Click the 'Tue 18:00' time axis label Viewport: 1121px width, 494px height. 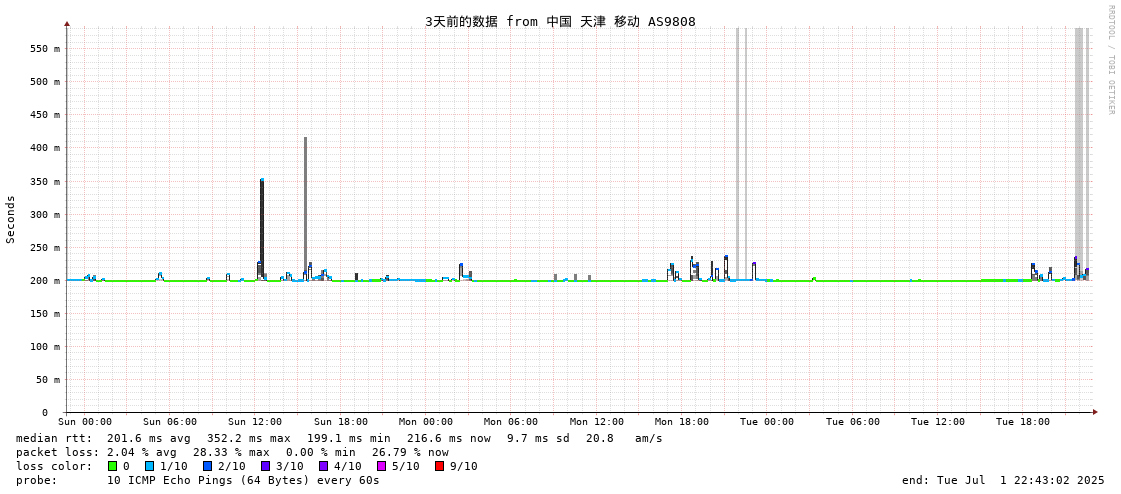point(1023,422)
